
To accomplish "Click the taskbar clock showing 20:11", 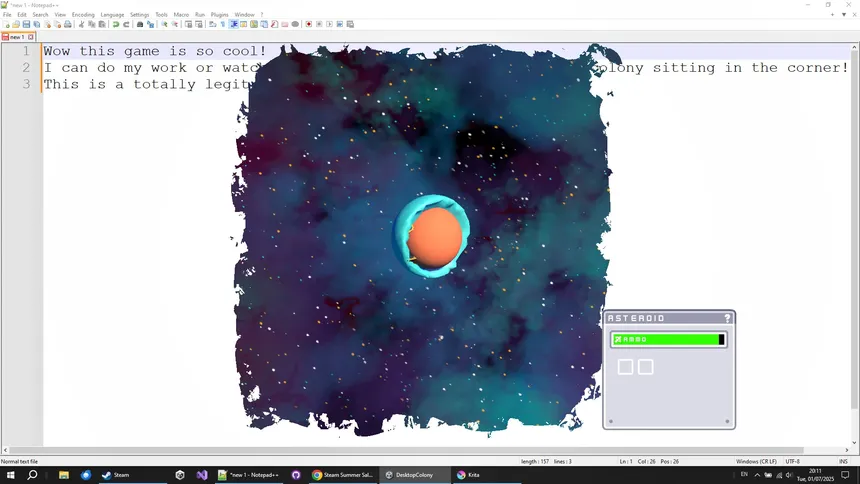I will [x=816, y=475].
